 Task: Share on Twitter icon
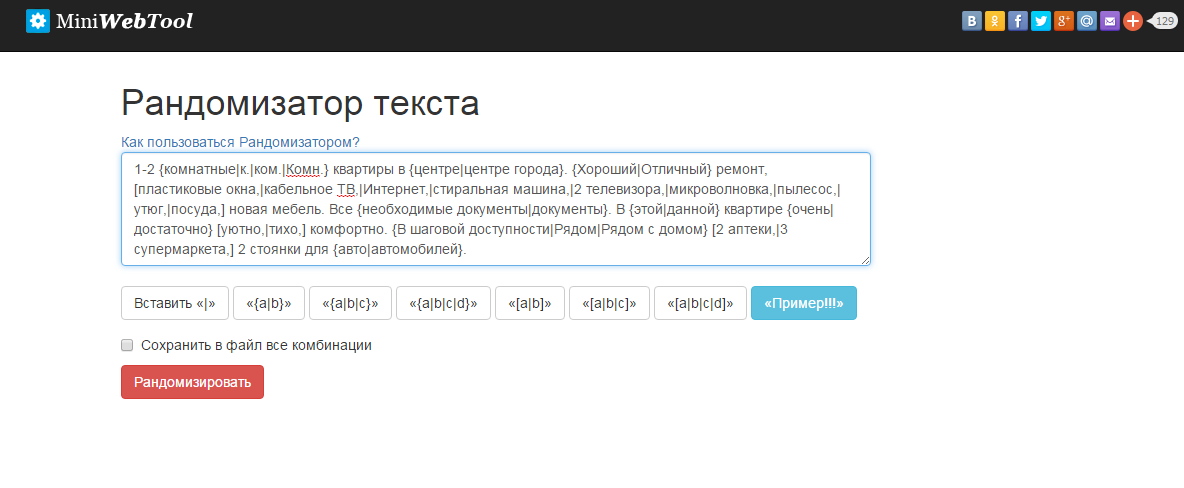pyautogui.click(x=1041, y=21)
